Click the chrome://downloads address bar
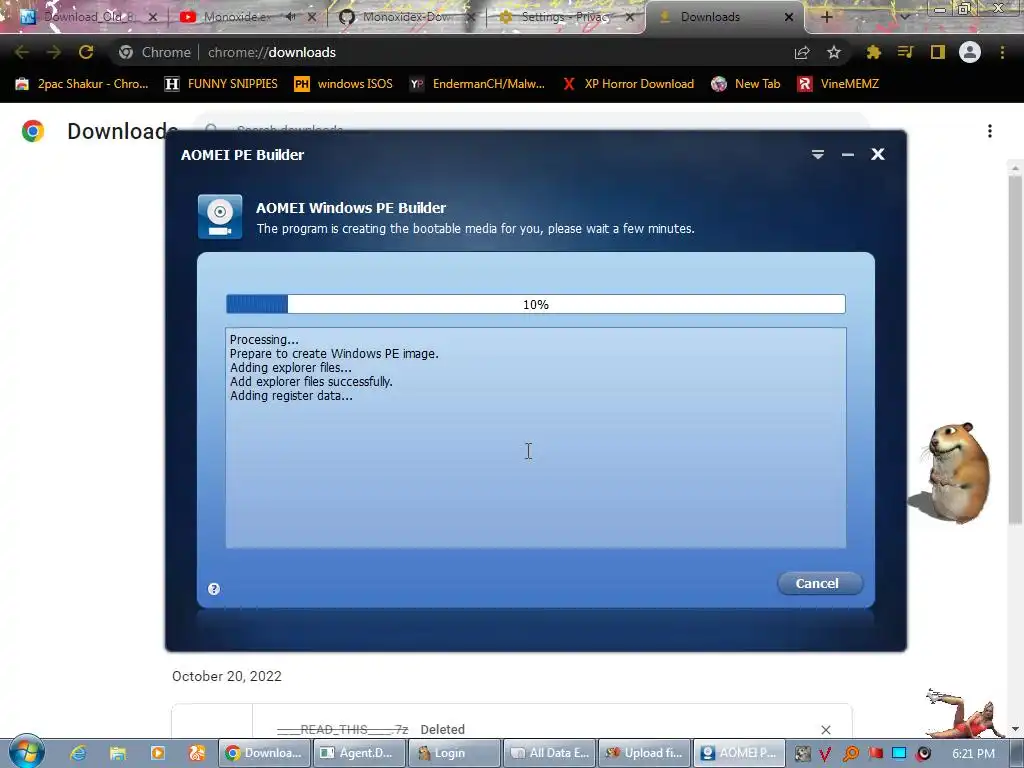The image size is (1024, 768). coord(457,52)
